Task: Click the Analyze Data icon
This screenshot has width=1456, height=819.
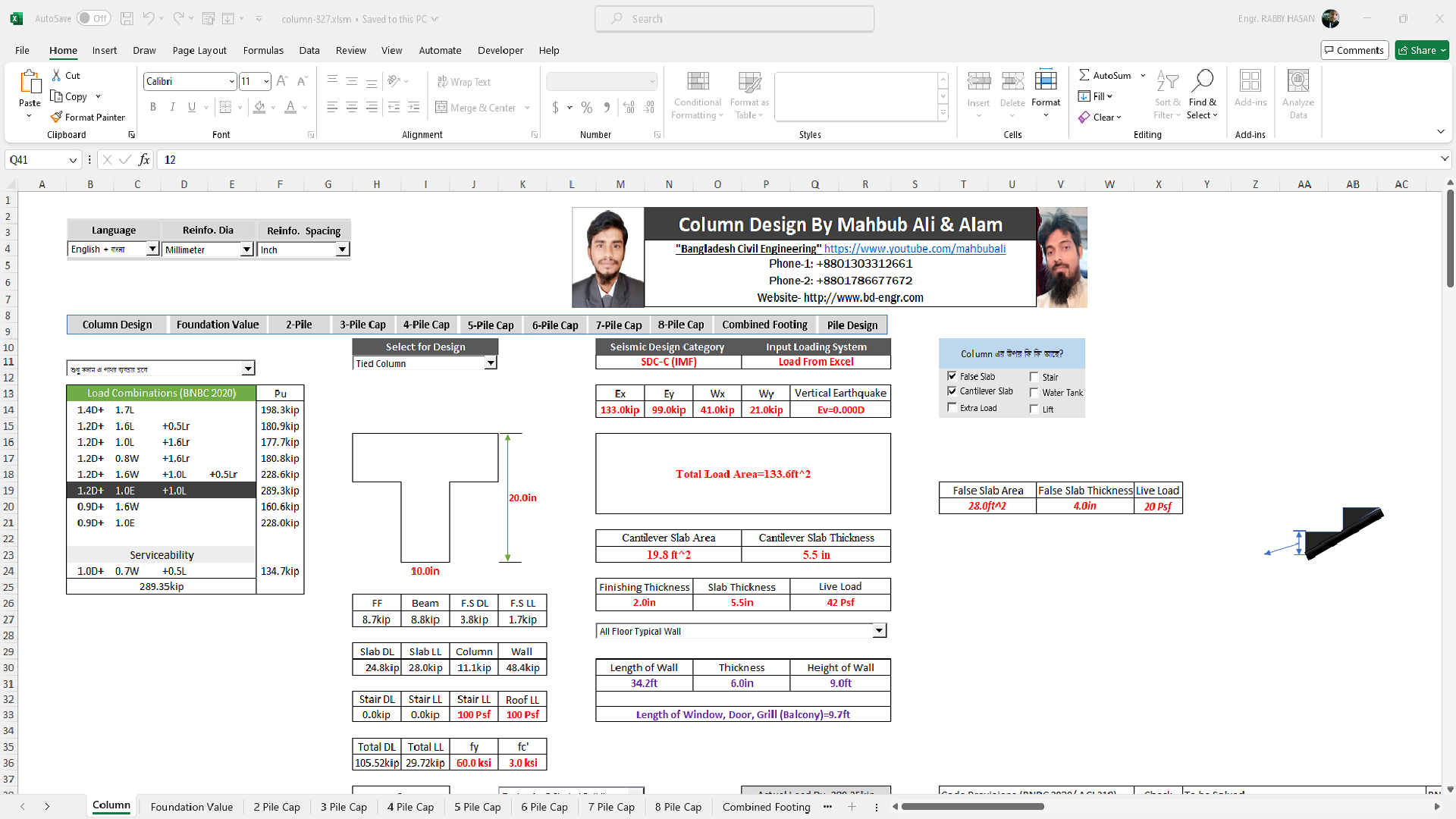Action: click(1298, 81)
